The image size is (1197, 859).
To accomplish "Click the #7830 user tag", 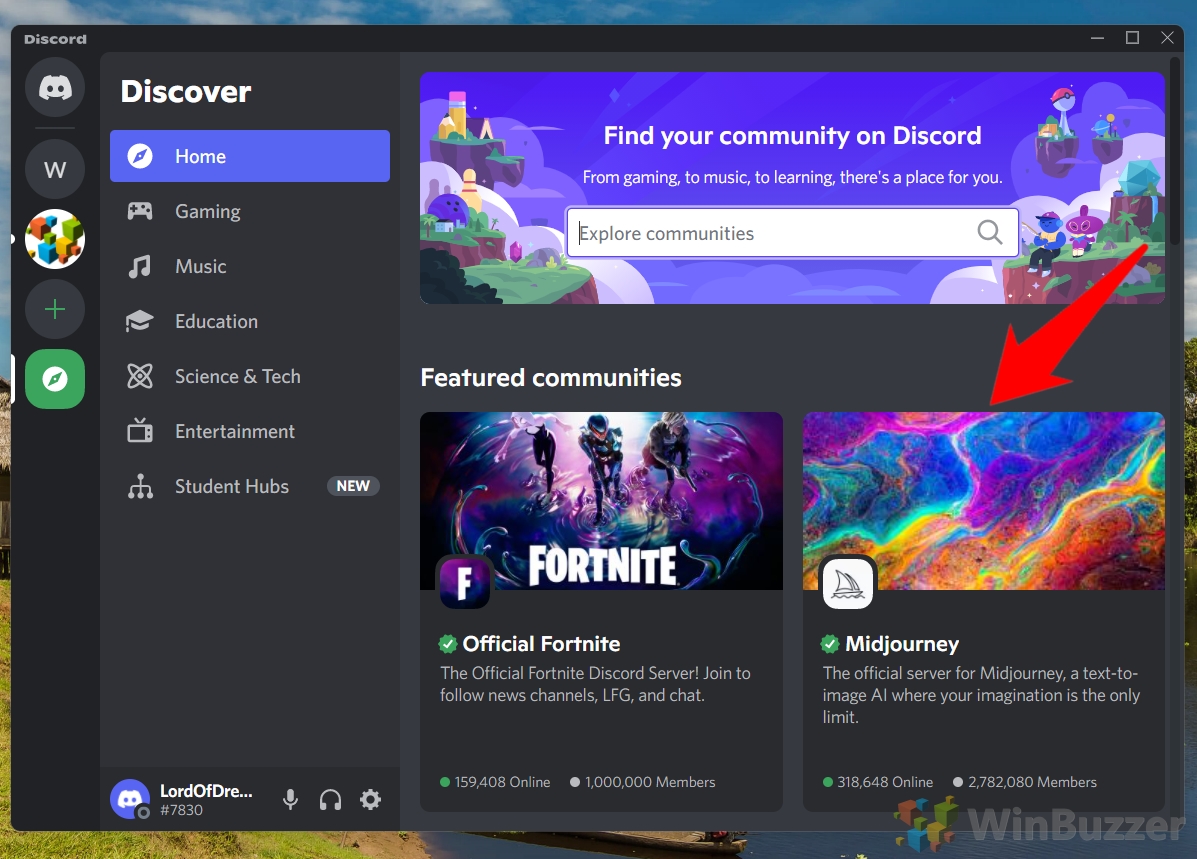I will click(x=182, y=810).
